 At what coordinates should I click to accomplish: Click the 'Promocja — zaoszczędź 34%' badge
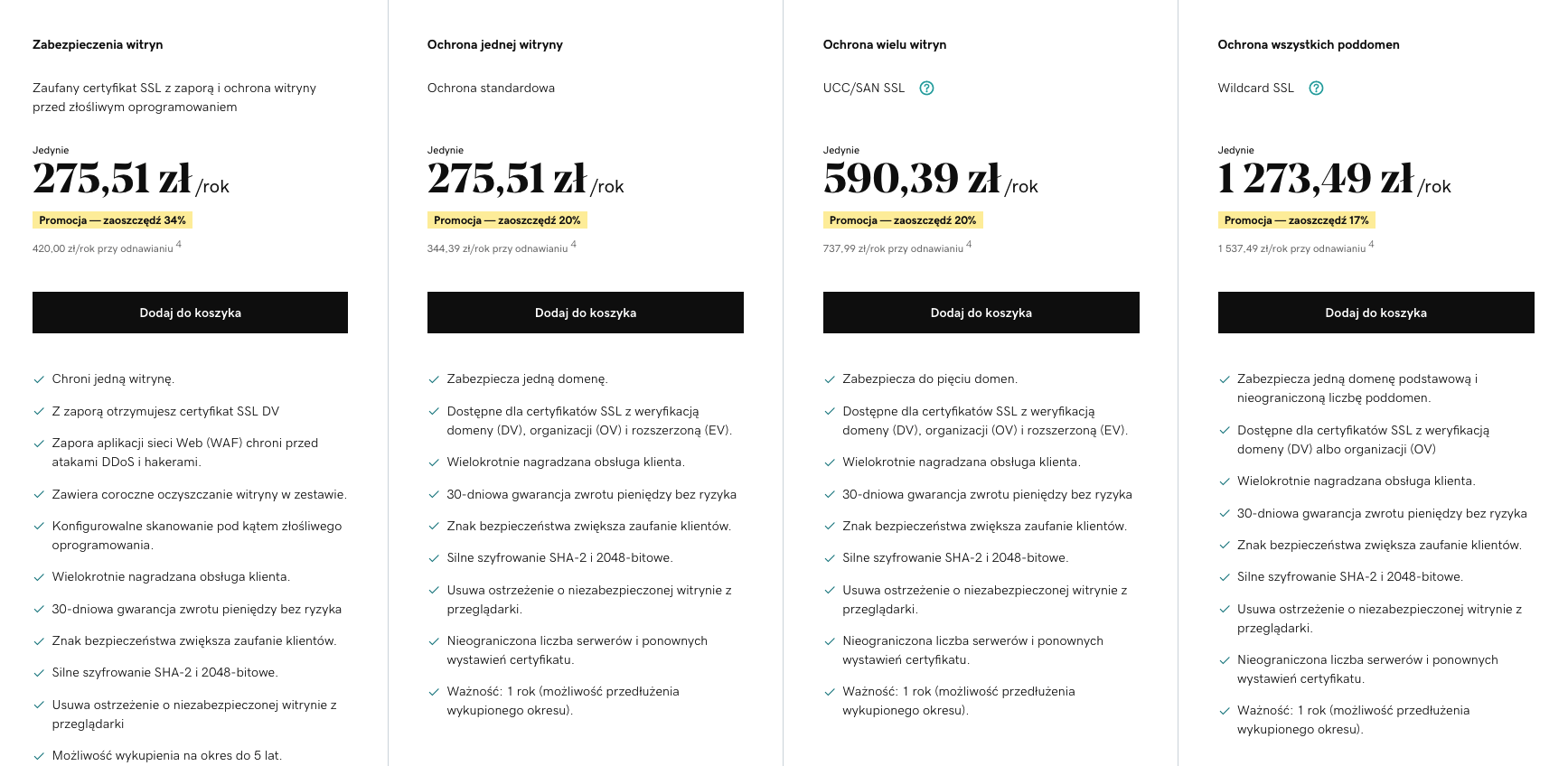tap(113, 220)
